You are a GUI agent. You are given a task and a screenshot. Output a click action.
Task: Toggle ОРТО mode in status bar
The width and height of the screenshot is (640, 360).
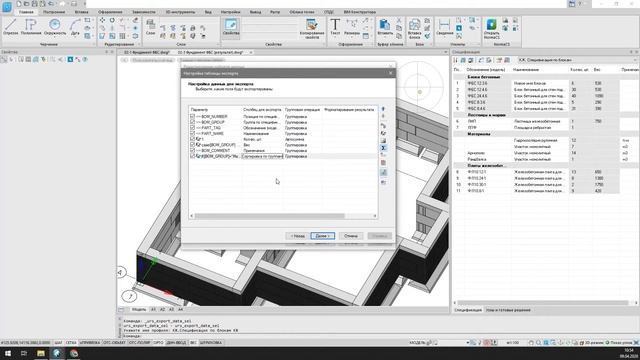point(158,342)
